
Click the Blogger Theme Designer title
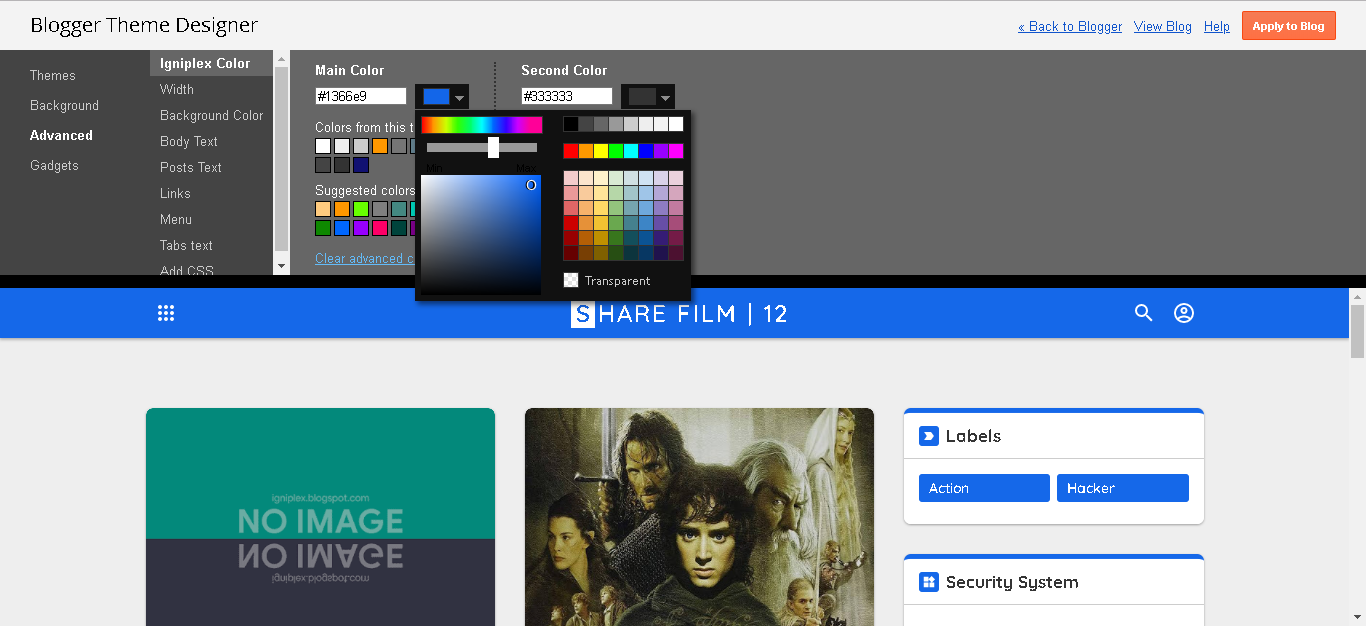pyautogui.click(x=144, y=25)
